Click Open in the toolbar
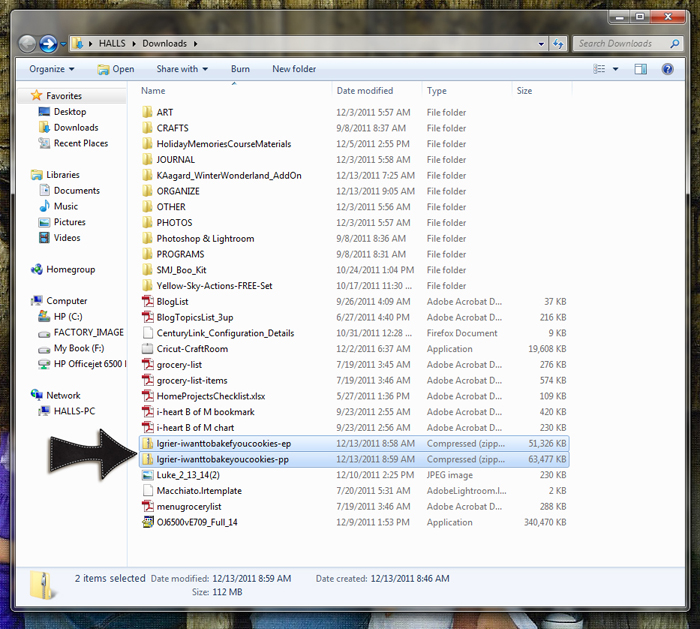 [x=116, y=69]
